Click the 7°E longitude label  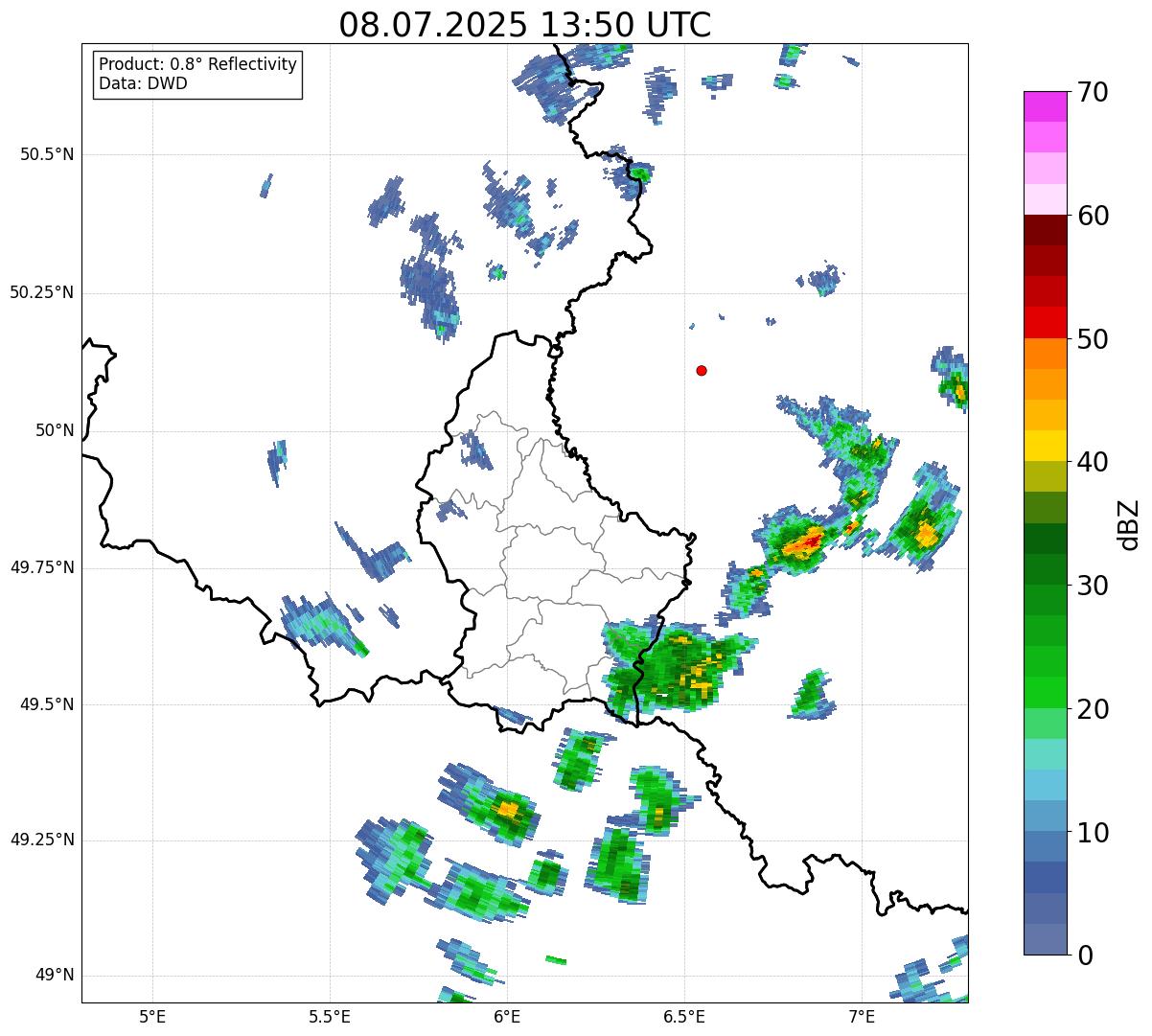(x=862, y=1016)
